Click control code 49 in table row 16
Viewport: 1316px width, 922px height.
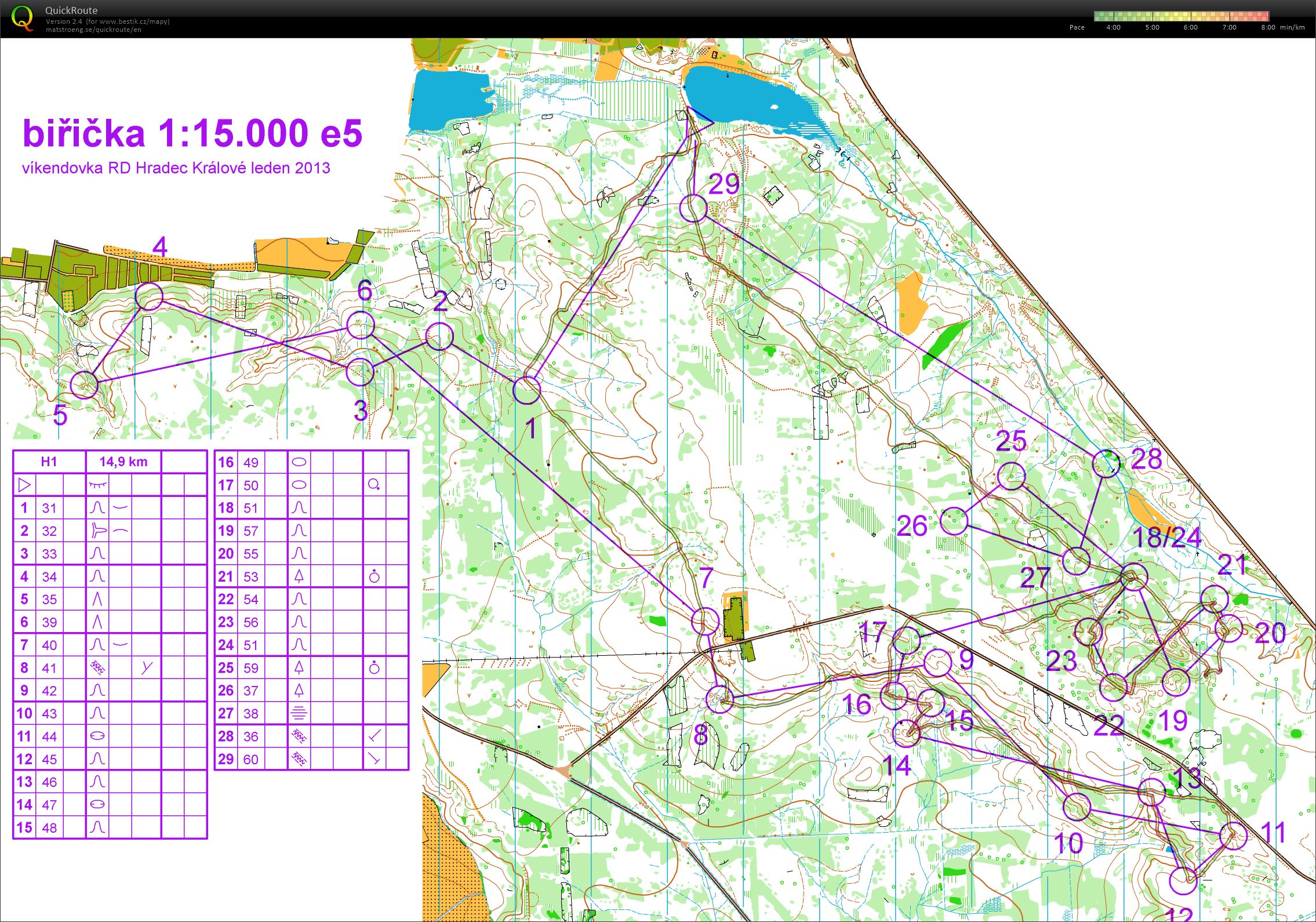[250, 462]
